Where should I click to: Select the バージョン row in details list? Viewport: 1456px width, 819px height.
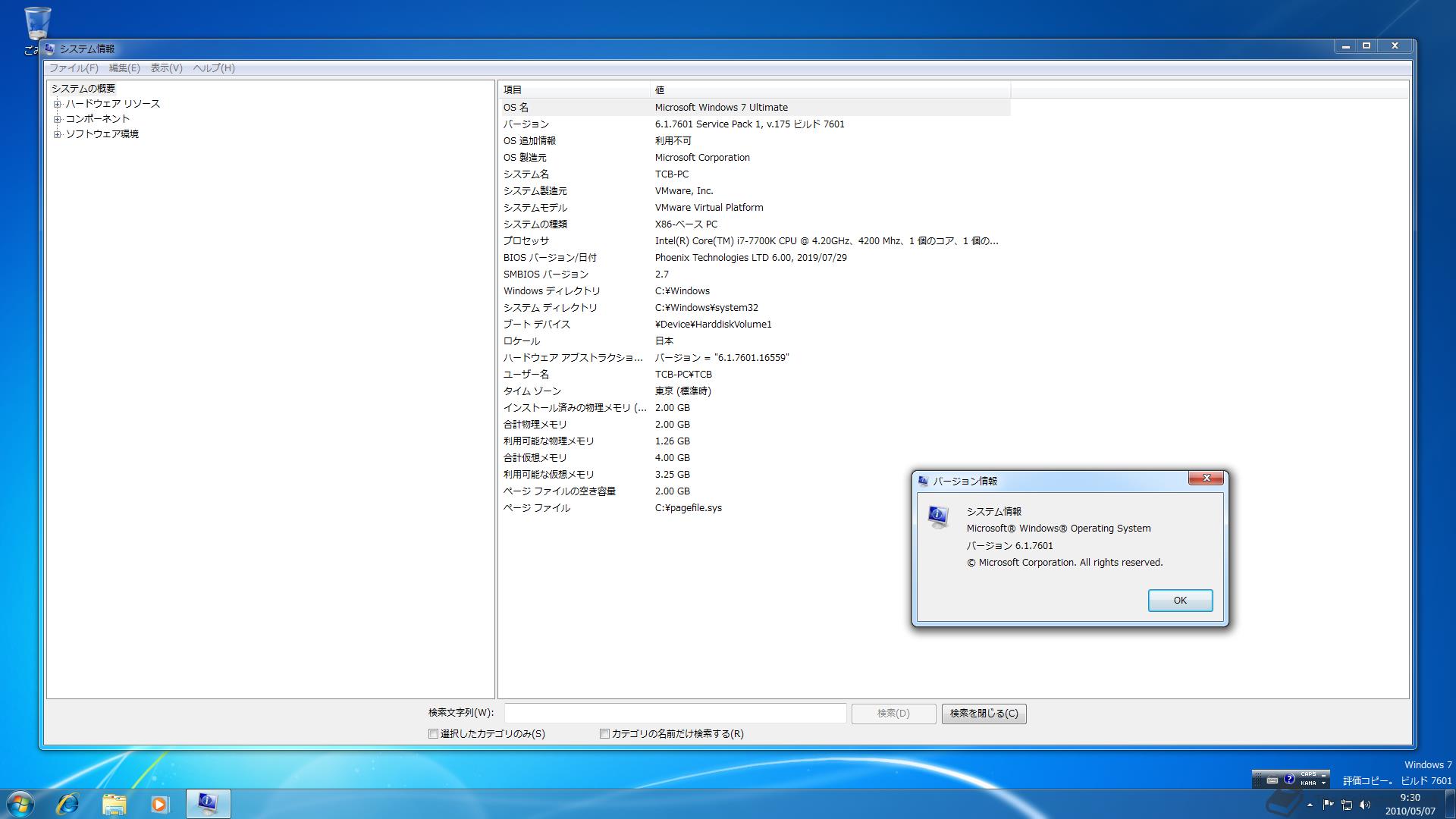click(755, 124)
